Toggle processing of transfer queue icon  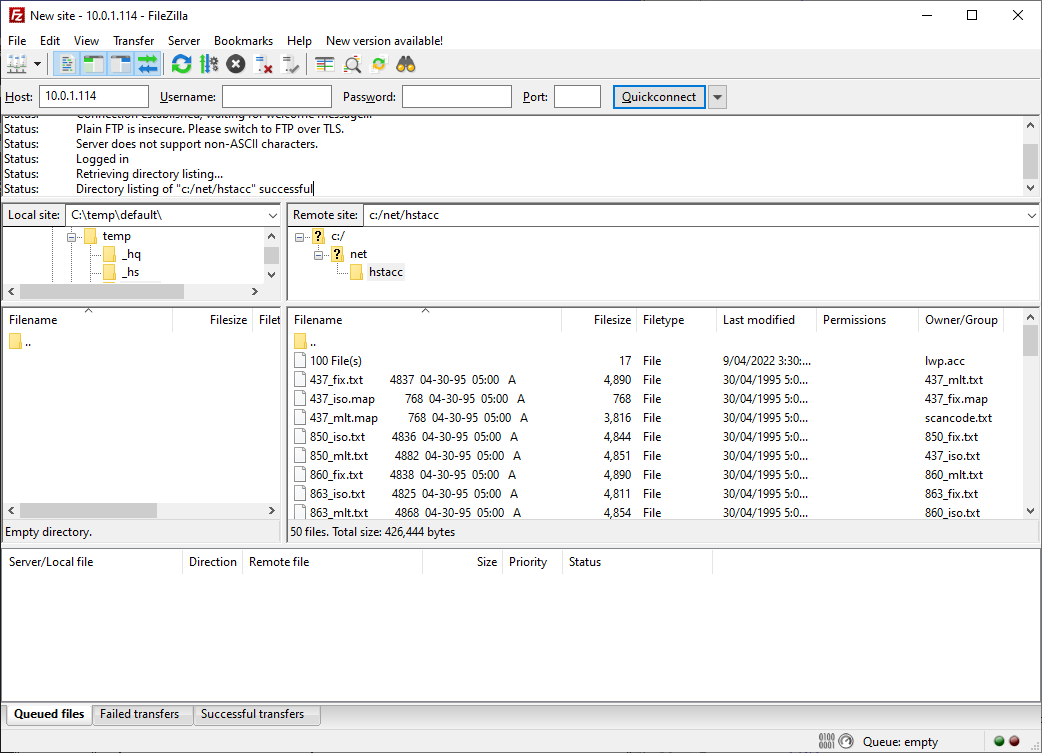click(x=209, y=64)
